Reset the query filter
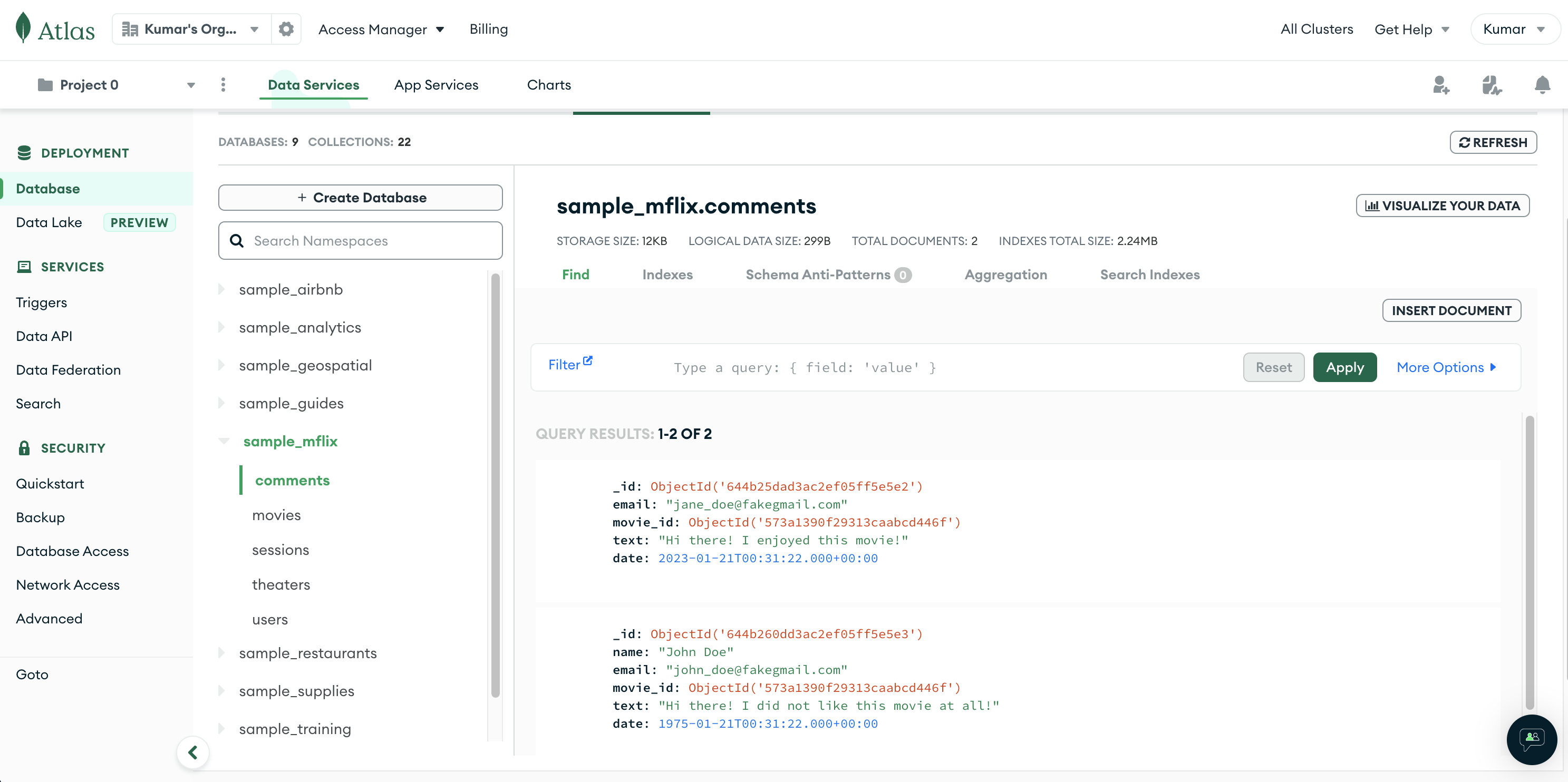 (x=1273, y=367)
